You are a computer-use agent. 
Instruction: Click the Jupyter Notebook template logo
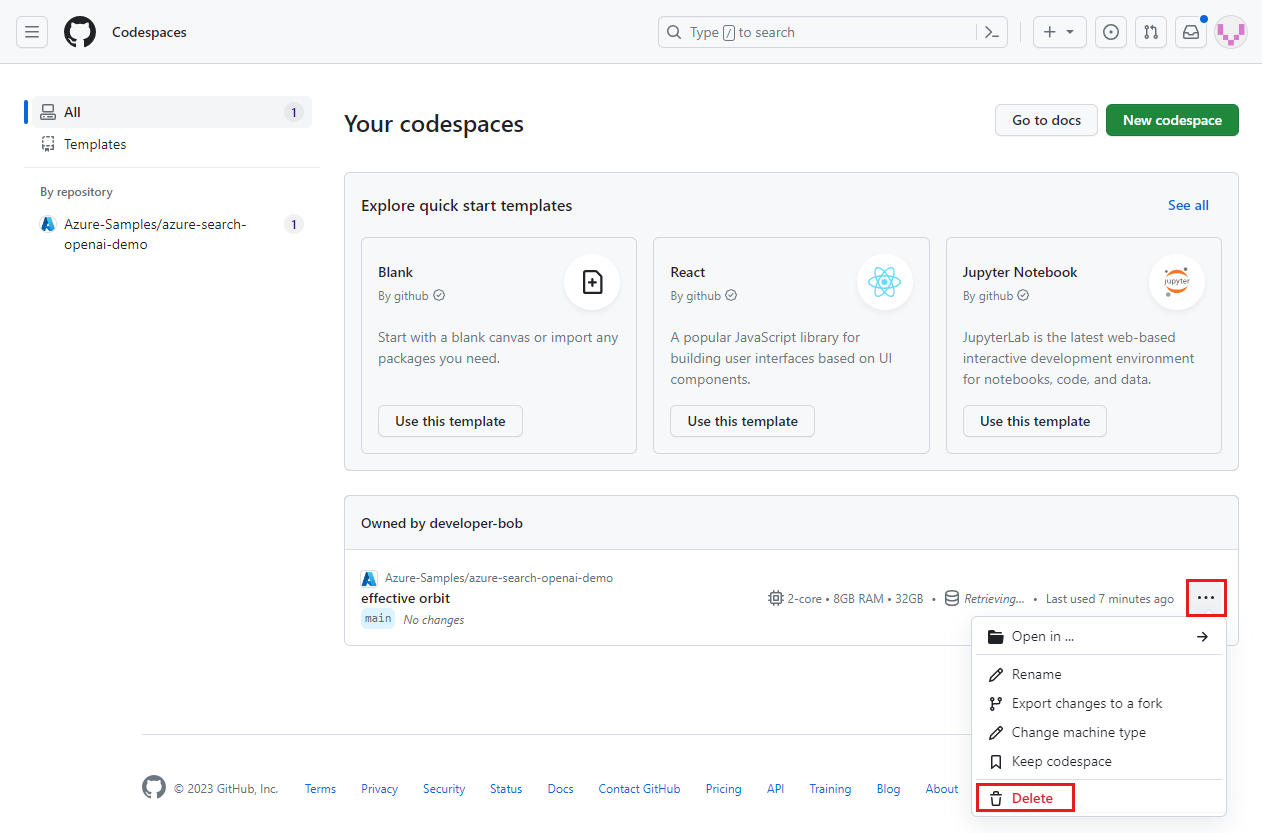pyautogui.click(x=1176, y=281)
